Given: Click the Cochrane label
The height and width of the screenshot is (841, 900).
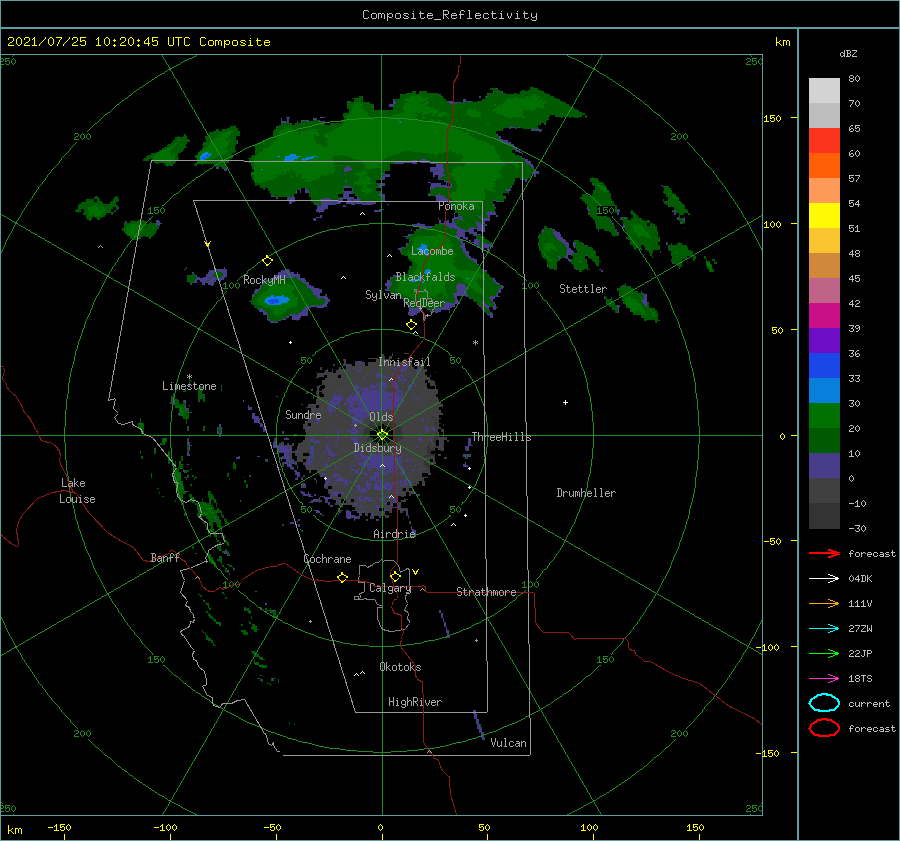Looking at the screenshot, I should (x=327, y=559).
